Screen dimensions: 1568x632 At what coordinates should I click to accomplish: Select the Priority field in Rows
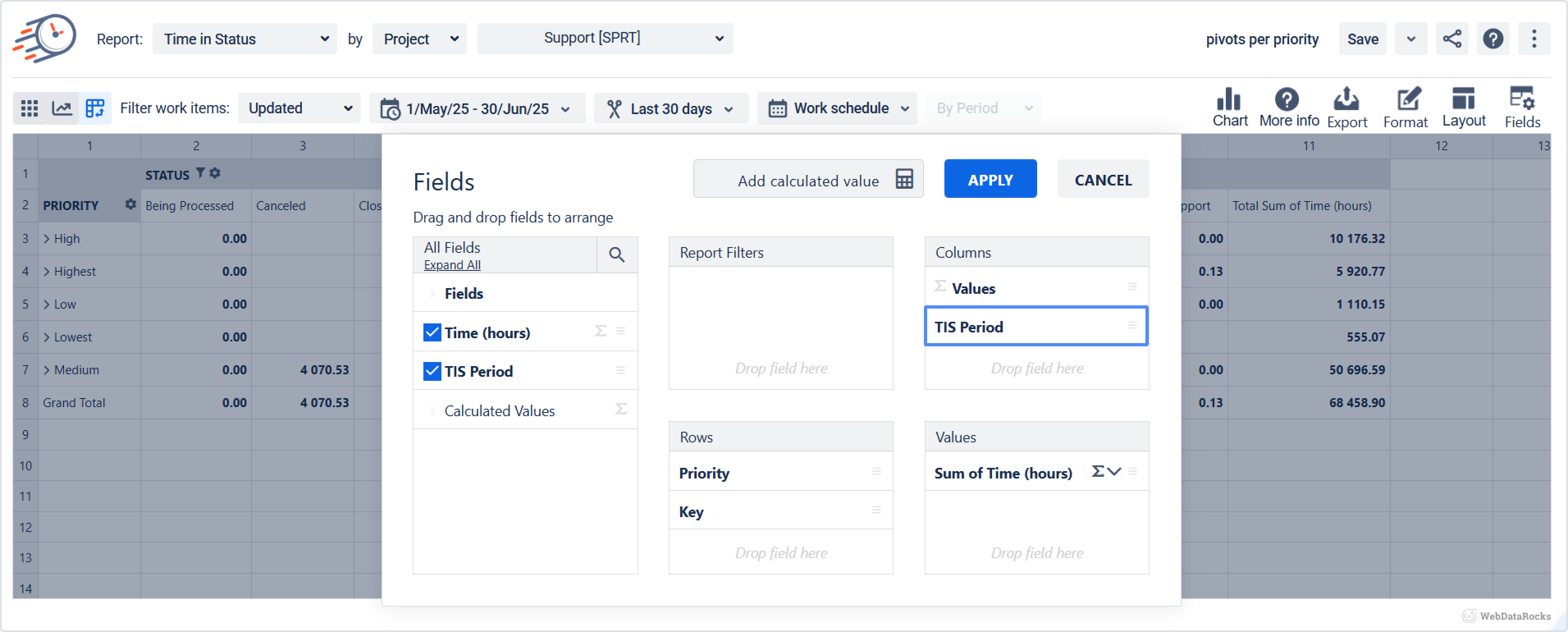704,473
